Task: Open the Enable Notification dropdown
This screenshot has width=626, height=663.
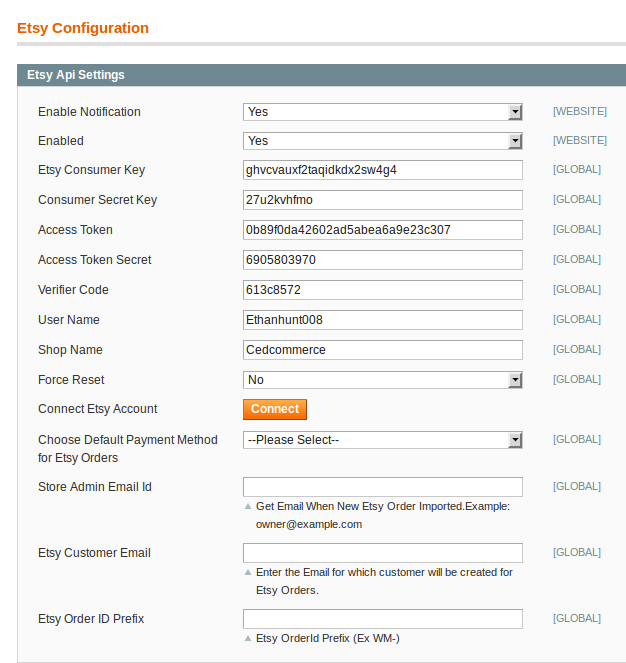Action: tap(383, 112)
